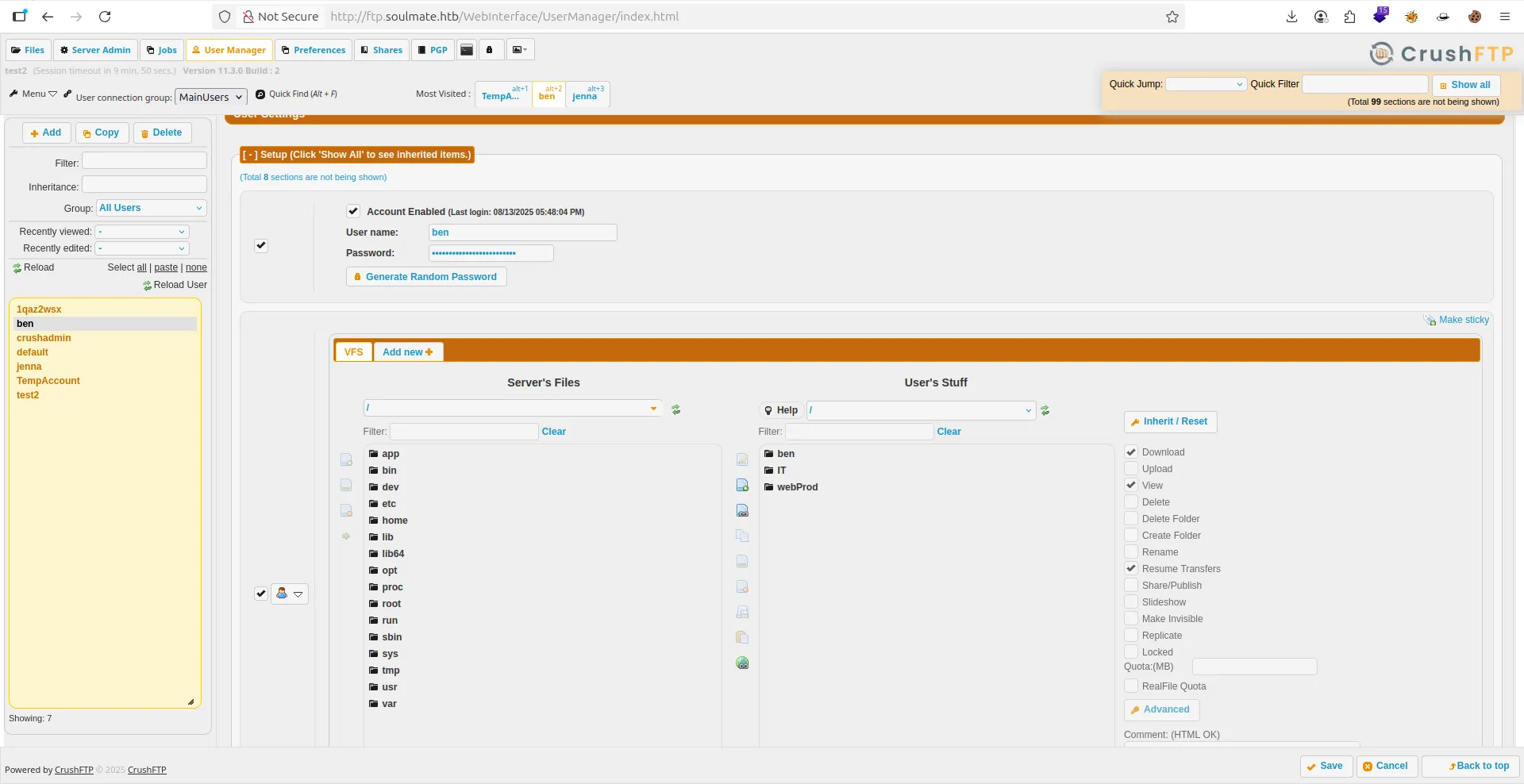Screen dimensions: 1524x784
Task: Tick the Delete Folder permission checkbox
Action: (x=1131, y=519)
